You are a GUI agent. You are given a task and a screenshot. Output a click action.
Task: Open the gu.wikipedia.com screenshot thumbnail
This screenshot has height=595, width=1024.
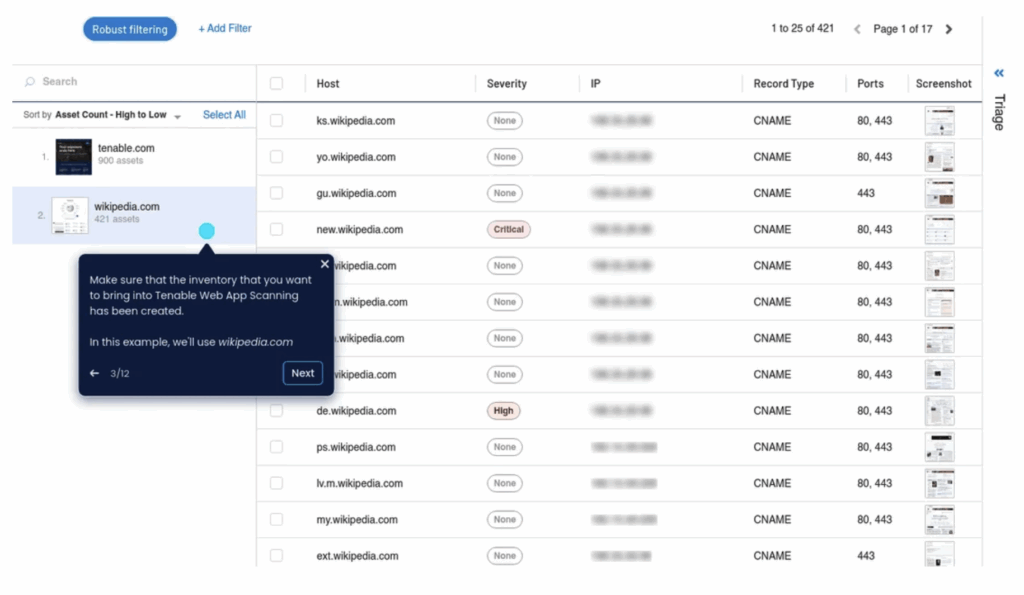940,193
